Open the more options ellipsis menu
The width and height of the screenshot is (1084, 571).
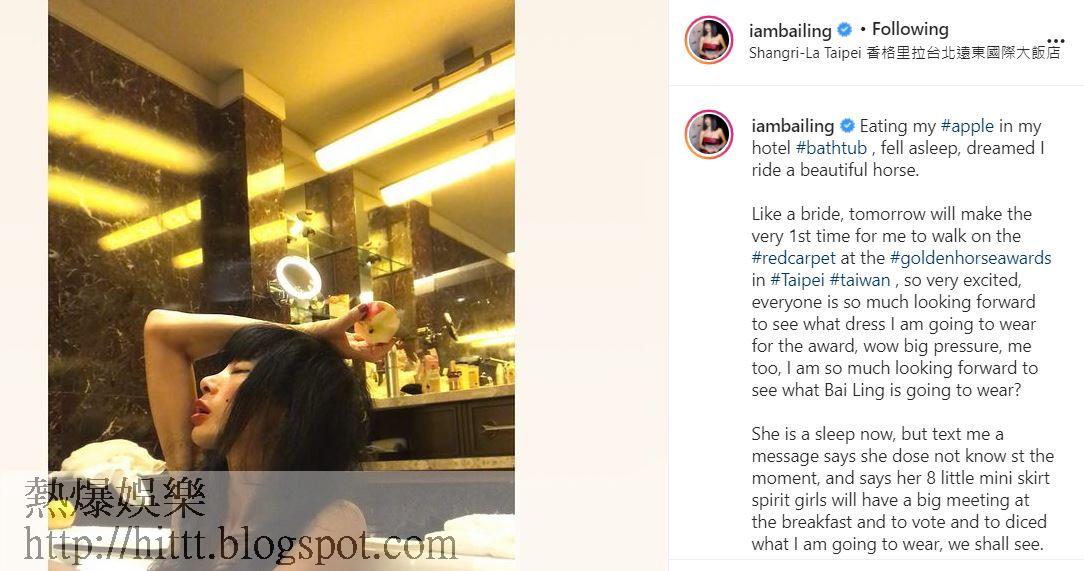coord(1055,42)
